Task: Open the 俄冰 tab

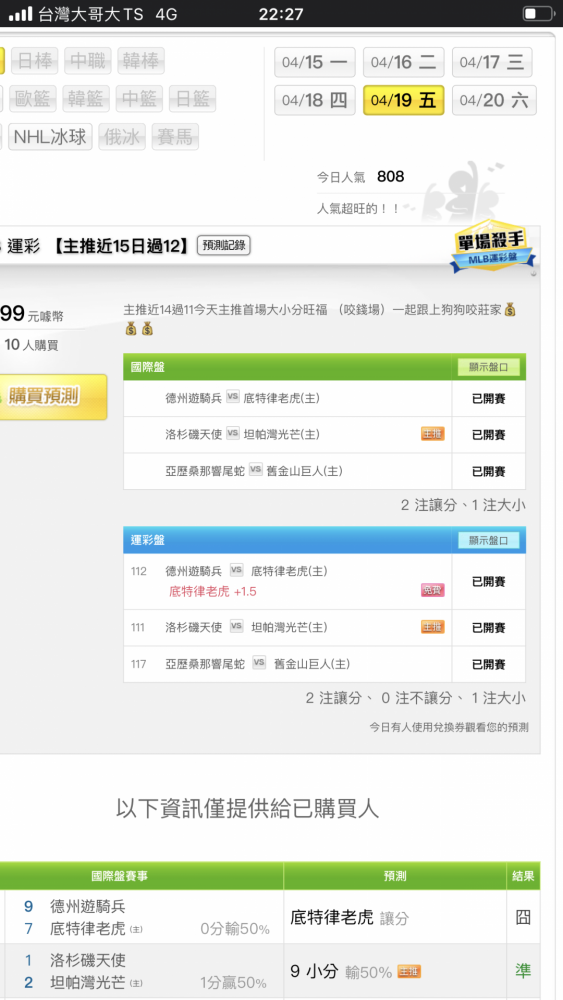Action: (122, 136)
